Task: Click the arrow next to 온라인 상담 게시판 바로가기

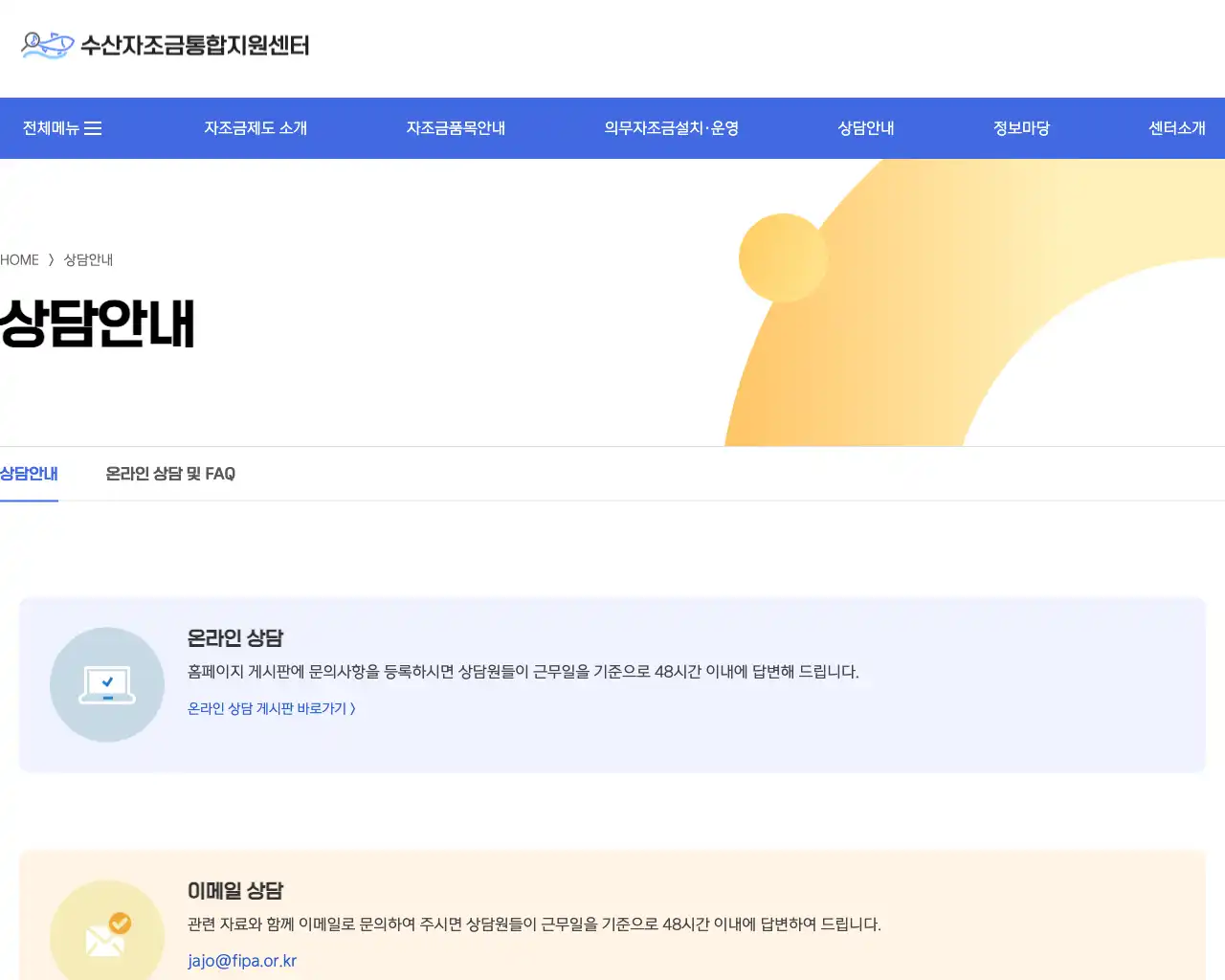Action: click(x=352, y=708)
